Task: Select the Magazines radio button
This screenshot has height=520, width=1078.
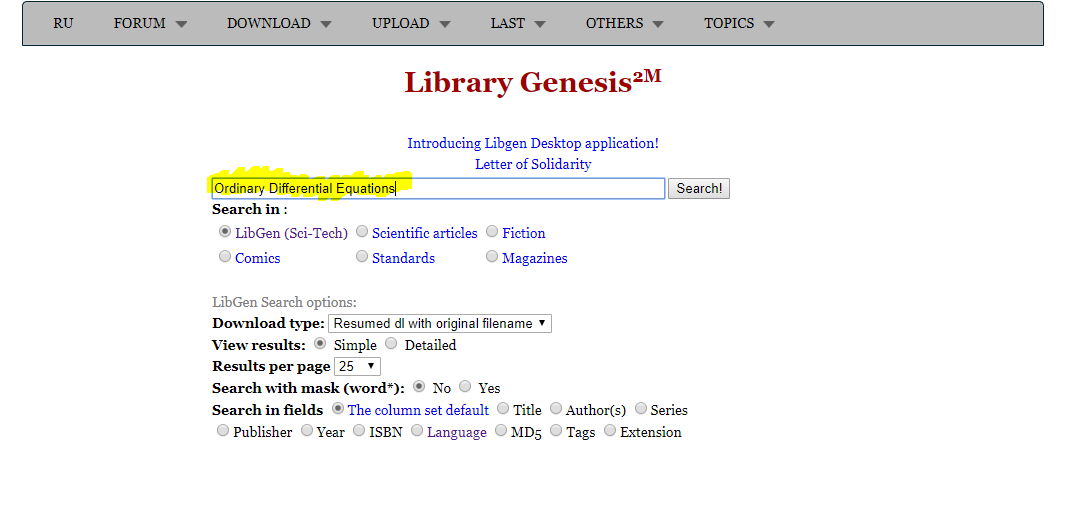Action: pyautogui.click(x=492, y=257)
